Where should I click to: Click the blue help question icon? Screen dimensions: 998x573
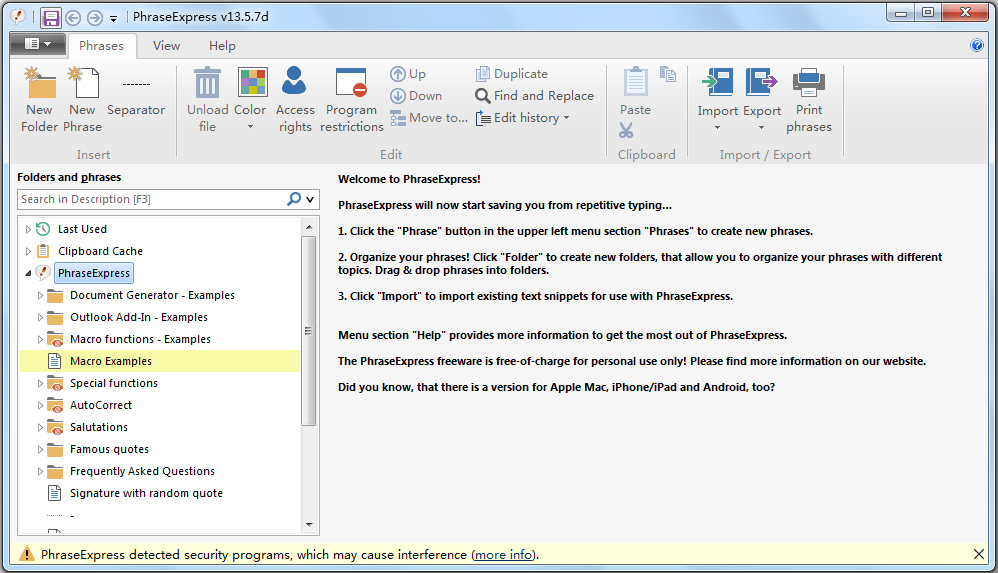[976, 45]
